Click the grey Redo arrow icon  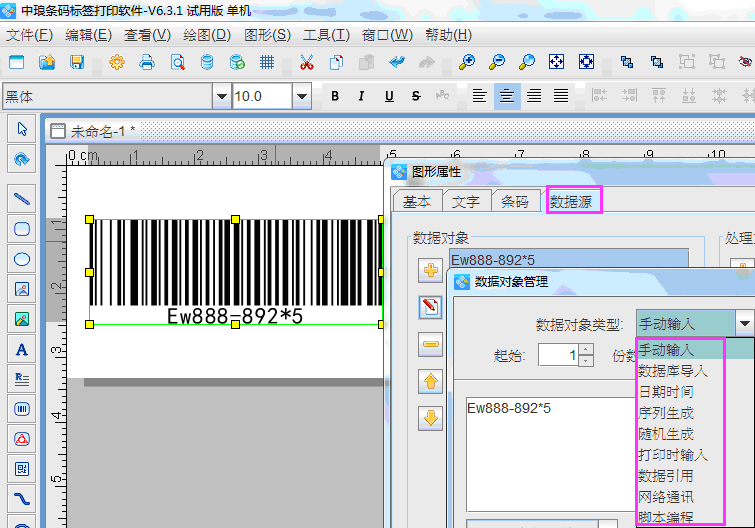427,62
